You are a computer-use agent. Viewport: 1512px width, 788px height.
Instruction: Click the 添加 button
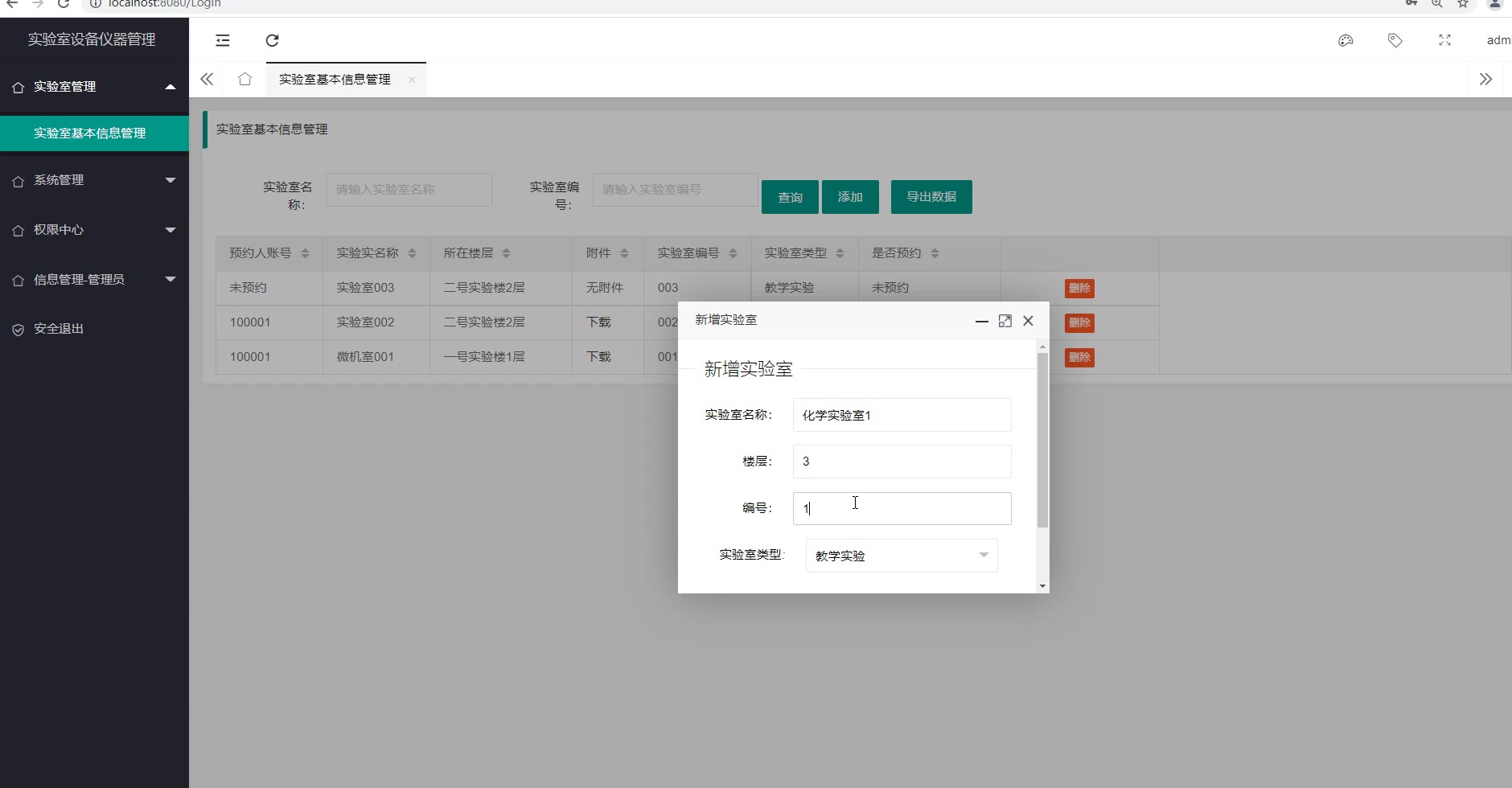pyautogui.click(x=850, y=197)
